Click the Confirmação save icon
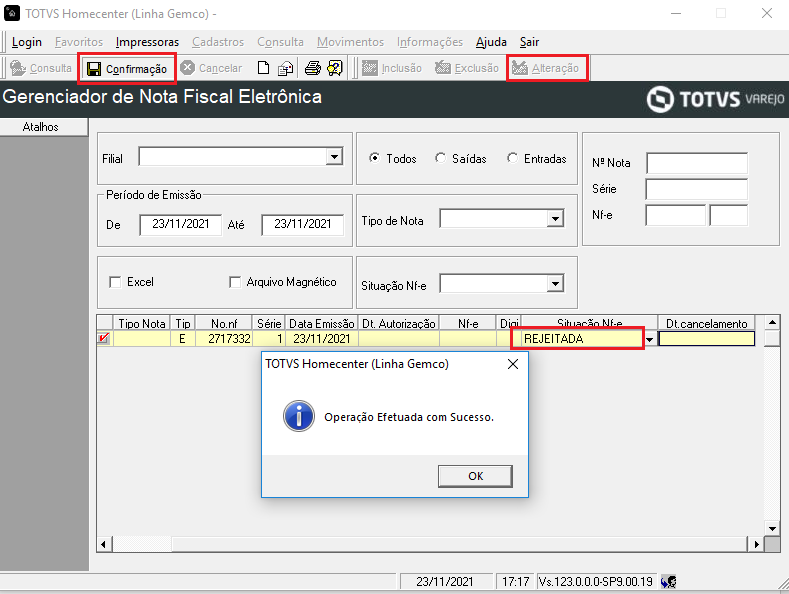 pyautogui.click(x=94, y=68)
